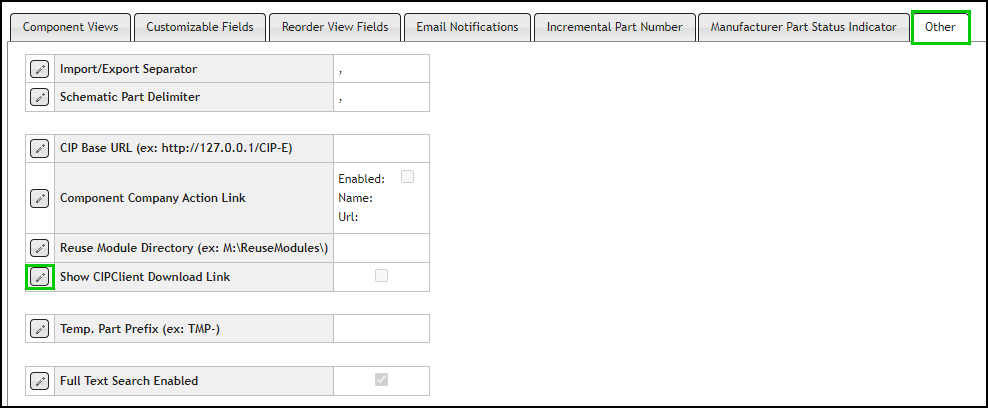Toggle Full Text Search Enabled checkbox
988x408 pixels.
click(x=381, y=379)
